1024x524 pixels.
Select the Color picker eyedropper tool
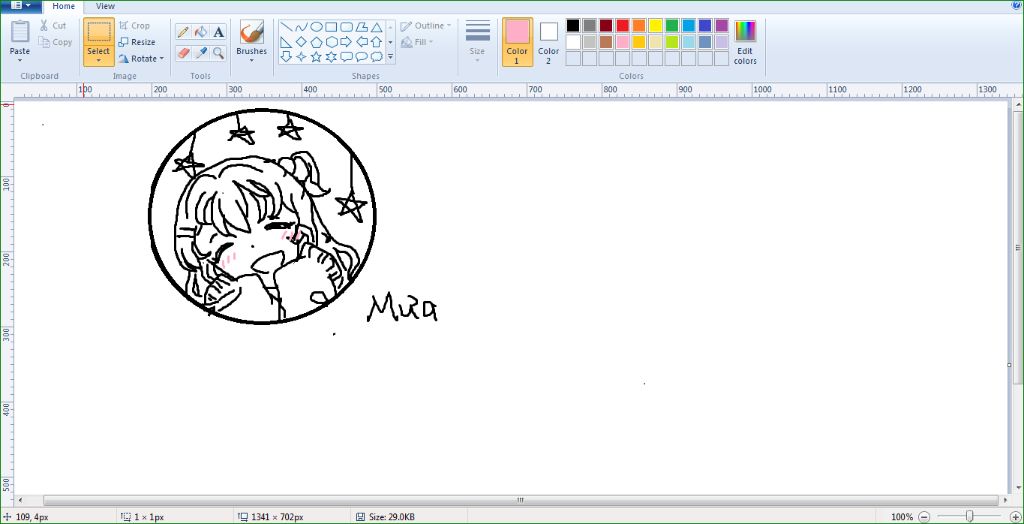click(201, 52)
